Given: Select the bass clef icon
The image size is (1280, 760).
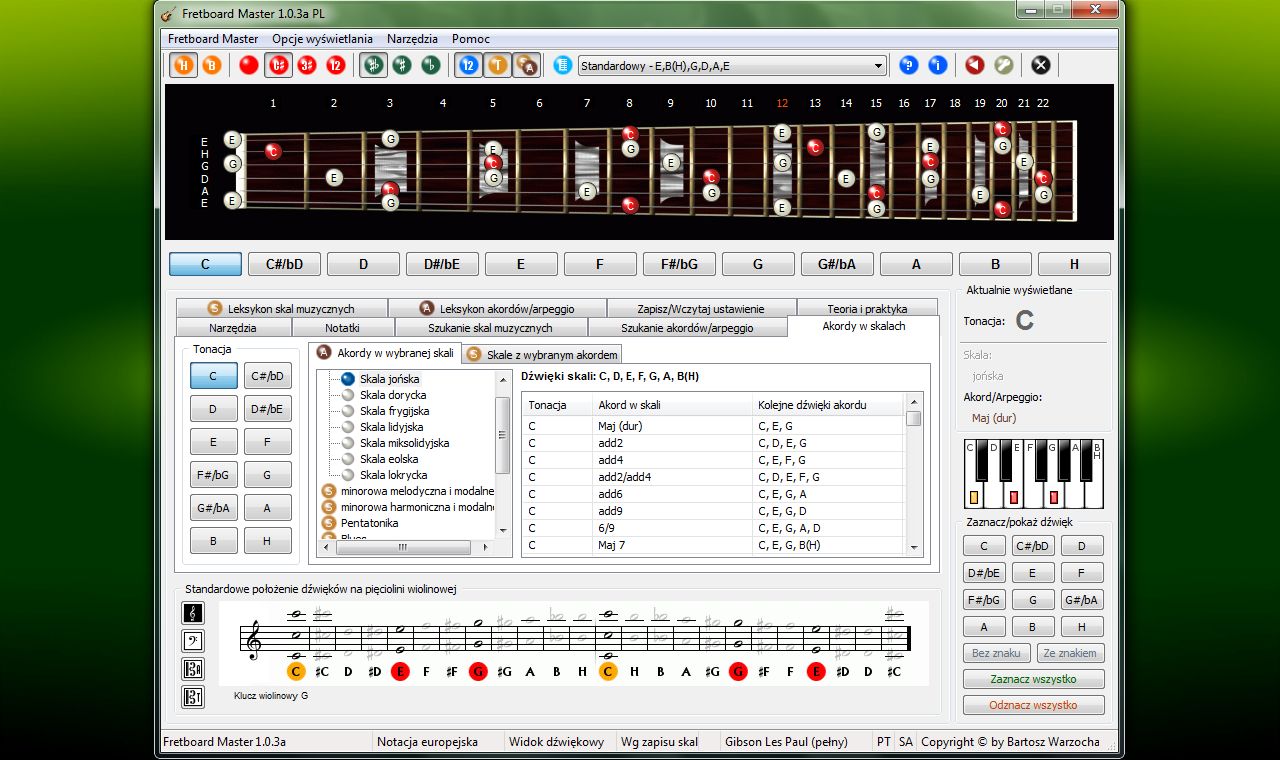Looking at the screenshot, I should tap(193, 641).
